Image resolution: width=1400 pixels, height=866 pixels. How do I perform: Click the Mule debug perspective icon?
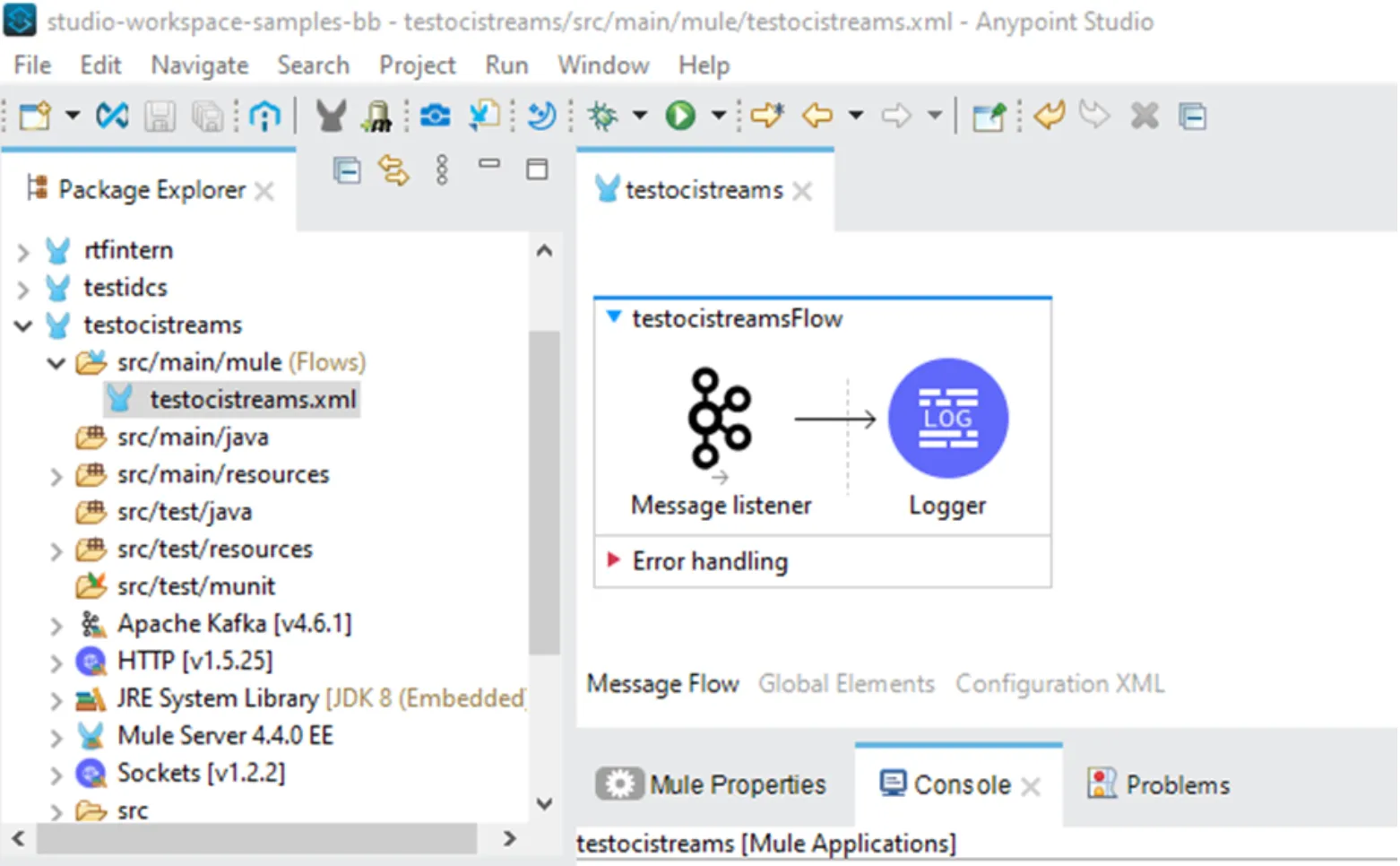(377, 116)
